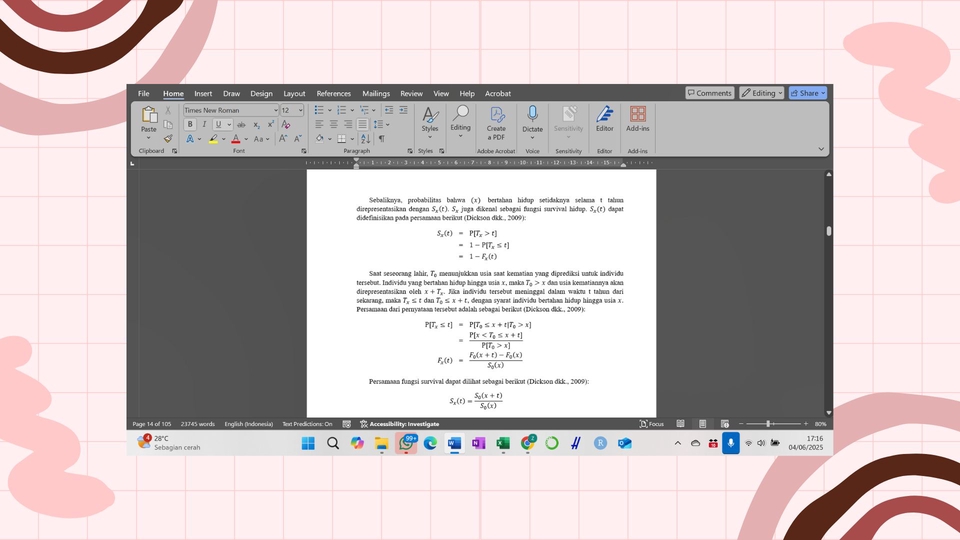Sort paragraph A to Z
This screenshot has height=540, width=960.
pyautogui.click(x=366, y=139)
